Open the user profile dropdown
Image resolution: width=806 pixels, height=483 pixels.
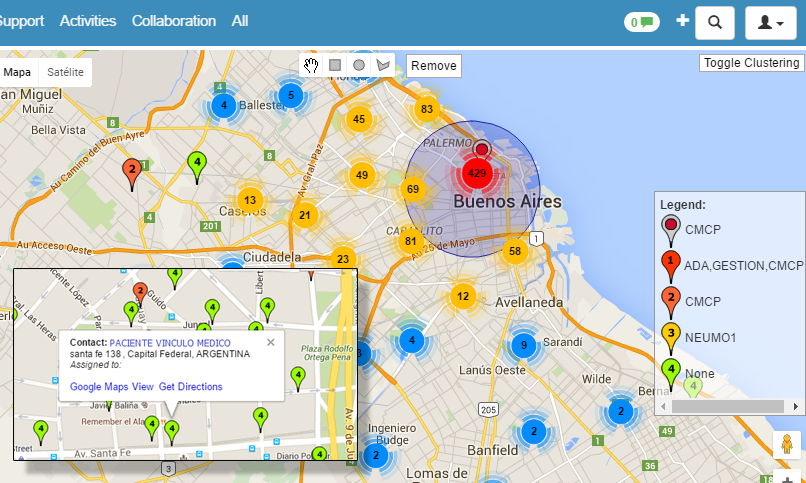pyautogui.click(x=771, y=22)
